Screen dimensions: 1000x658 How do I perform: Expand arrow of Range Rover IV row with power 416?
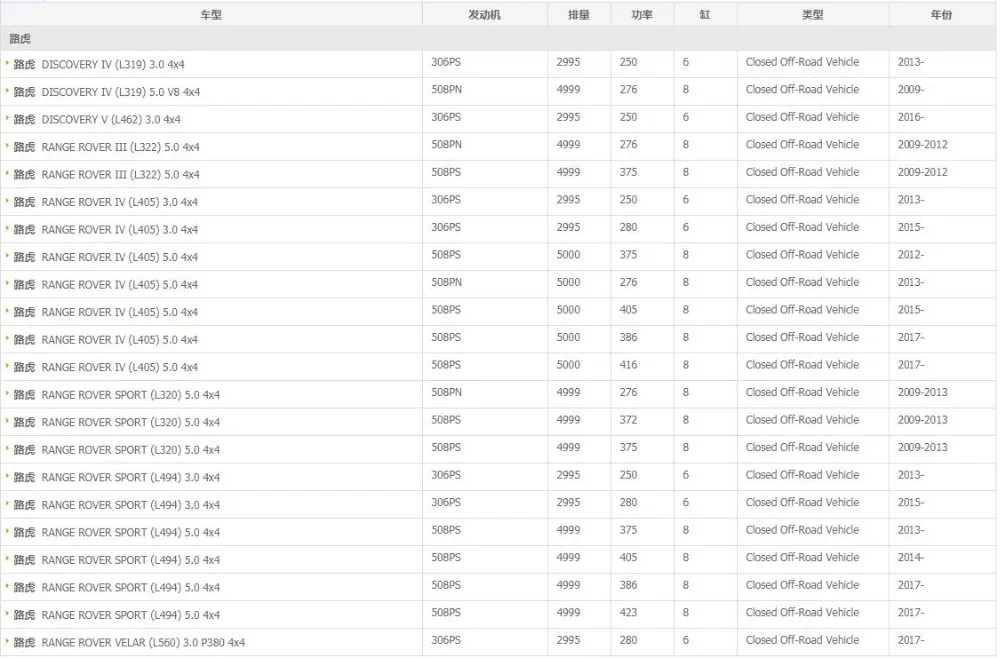pos(7,366)
